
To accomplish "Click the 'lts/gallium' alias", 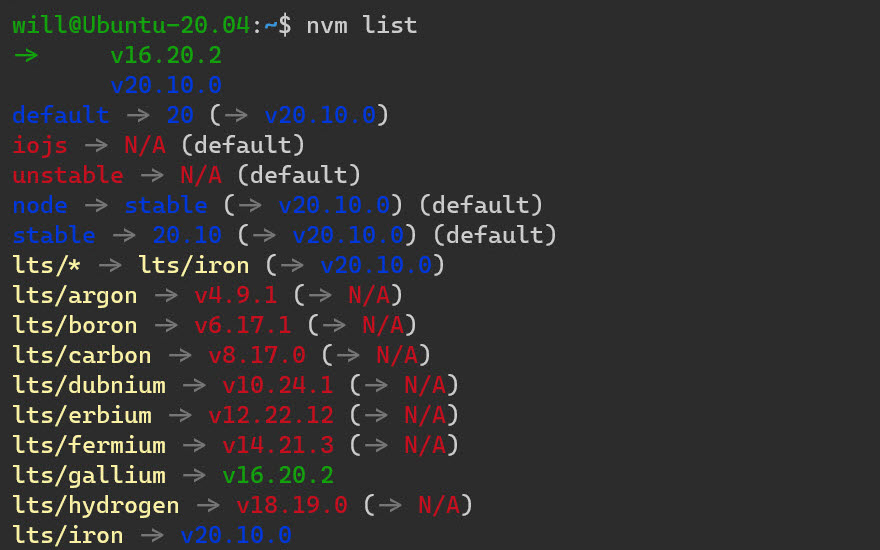I will [x=89, y=476].
